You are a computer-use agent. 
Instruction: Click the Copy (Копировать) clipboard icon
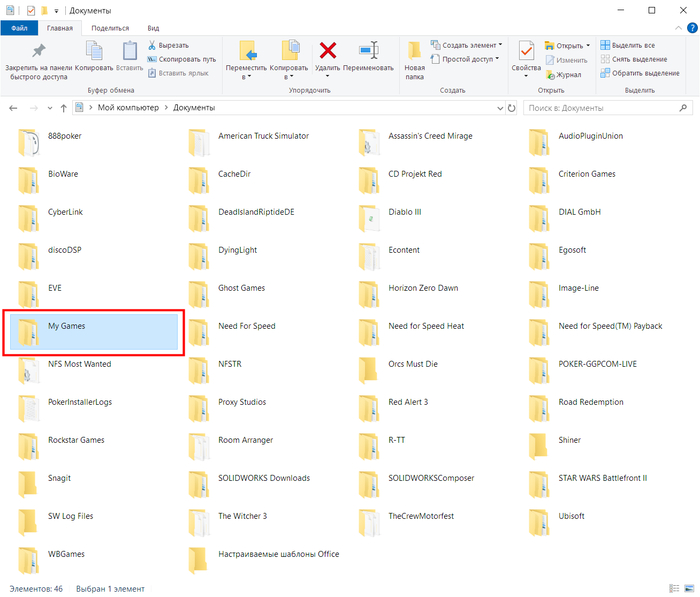[x=94, y=56]
